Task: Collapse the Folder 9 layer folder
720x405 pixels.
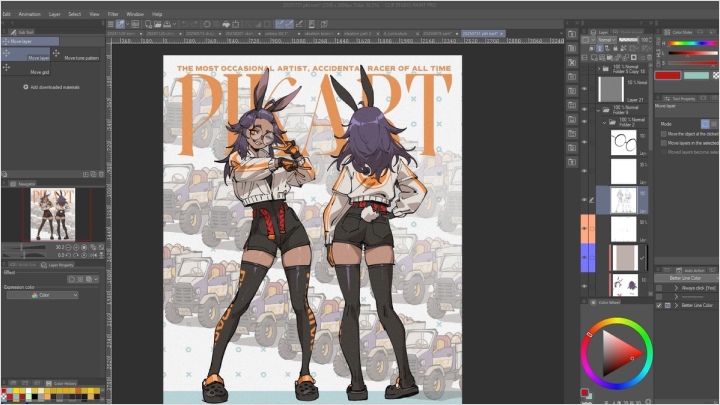Action: (598, 110)
